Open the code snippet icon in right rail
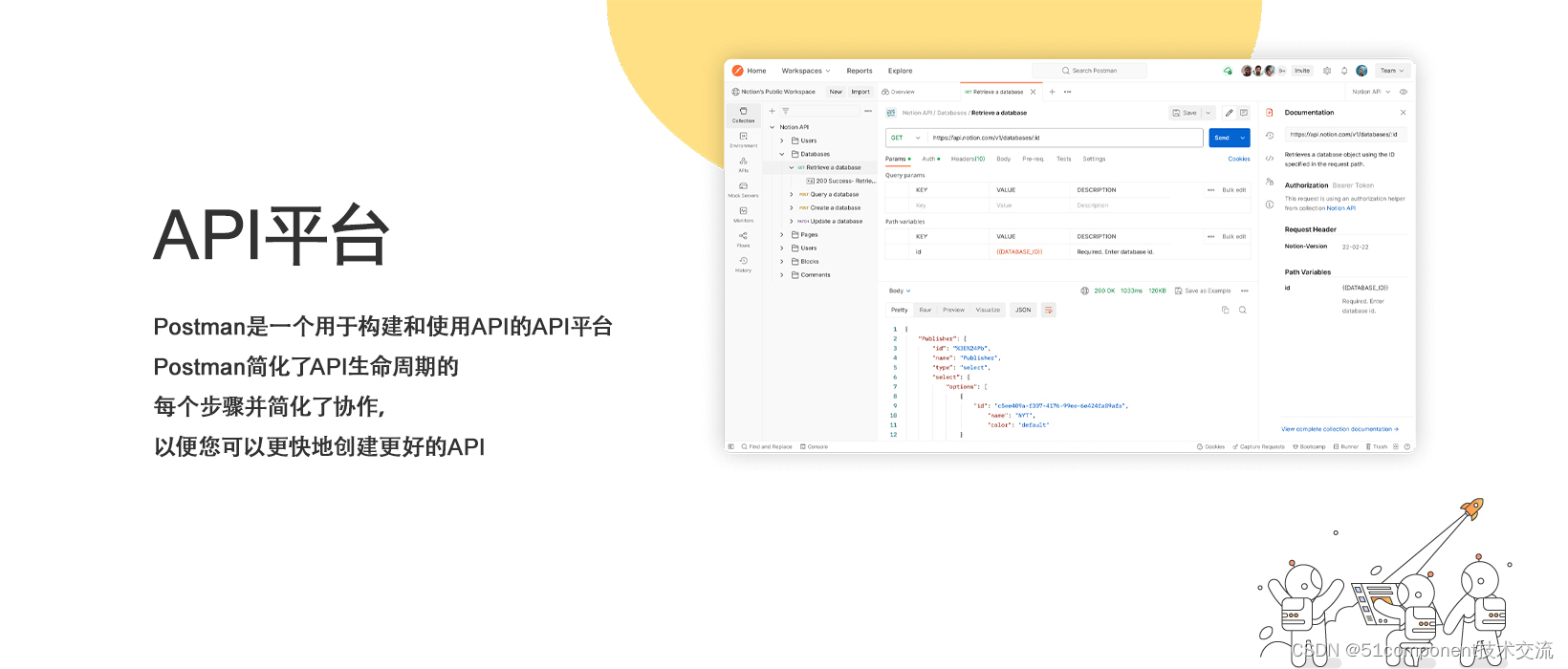This screenshot has height=669, width=1568. pyautogui.click(x=1270, y=159)
